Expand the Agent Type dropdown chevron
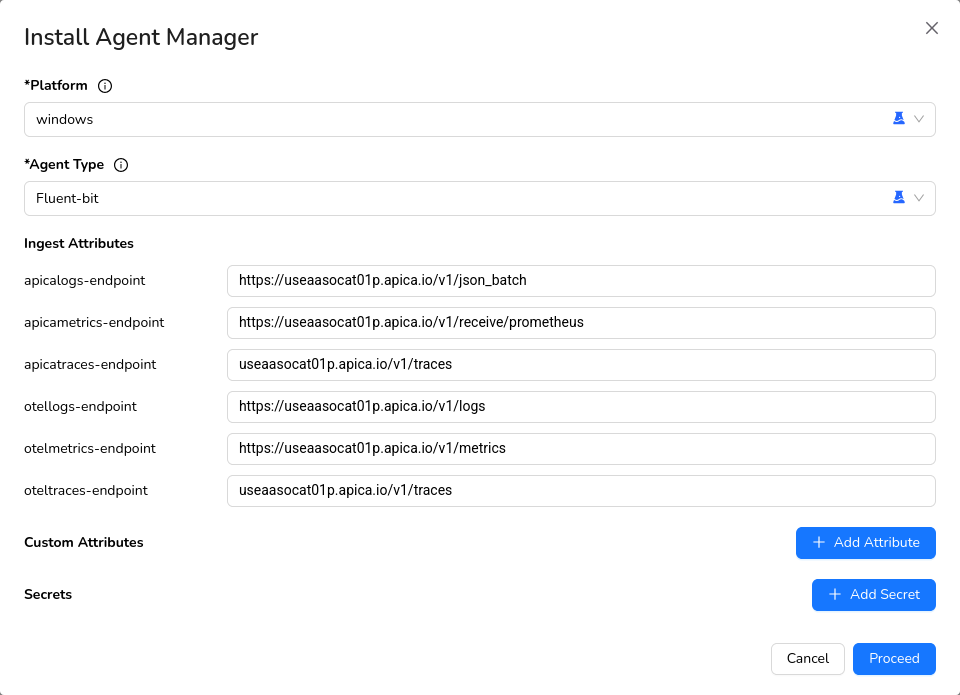The height and width of the screenshot is (695, 960). (919, 198)
